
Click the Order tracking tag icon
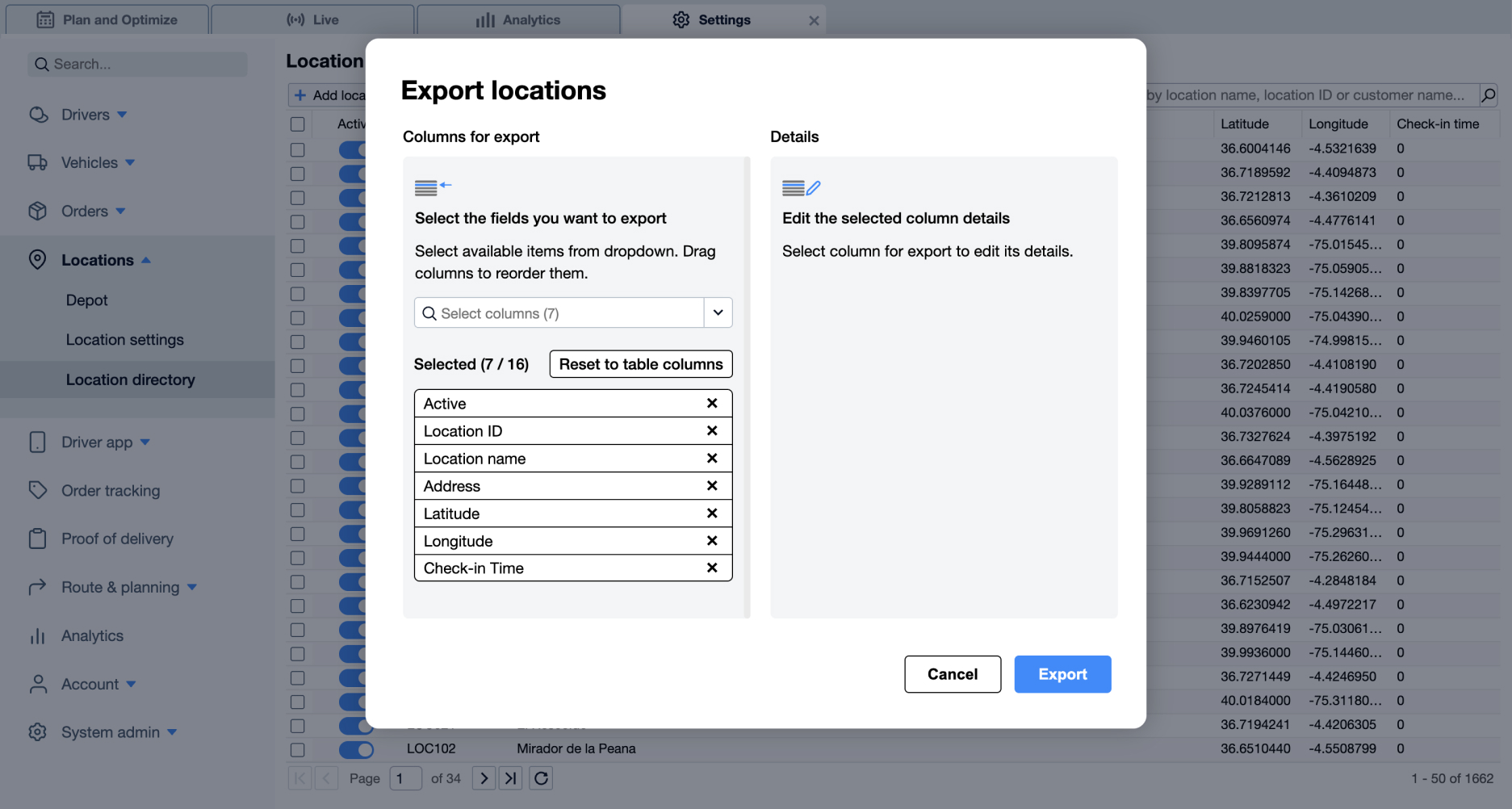pyautogui.click(x=38, y=490)
